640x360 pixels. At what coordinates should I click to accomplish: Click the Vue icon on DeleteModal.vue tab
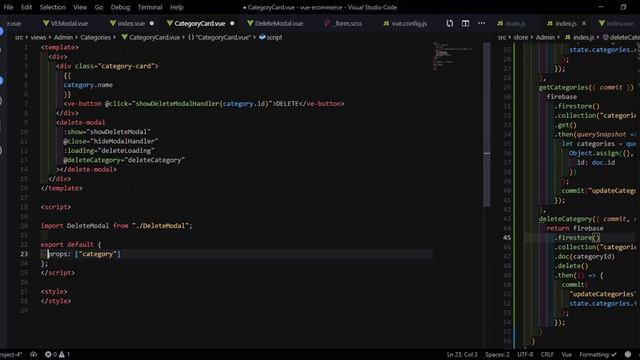click(x=250, y=23)
